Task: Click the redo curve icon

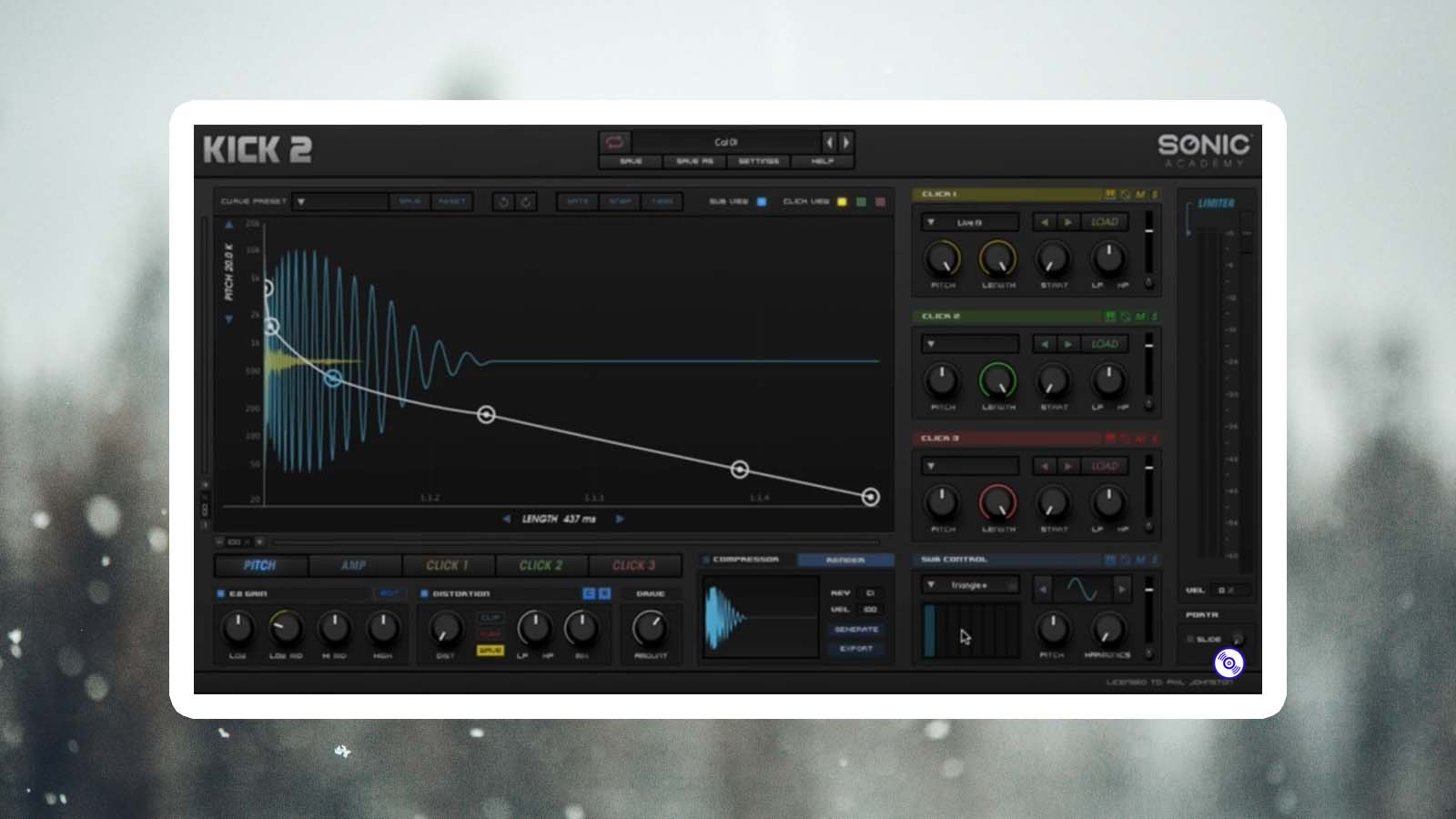Action: coord(525,201)
